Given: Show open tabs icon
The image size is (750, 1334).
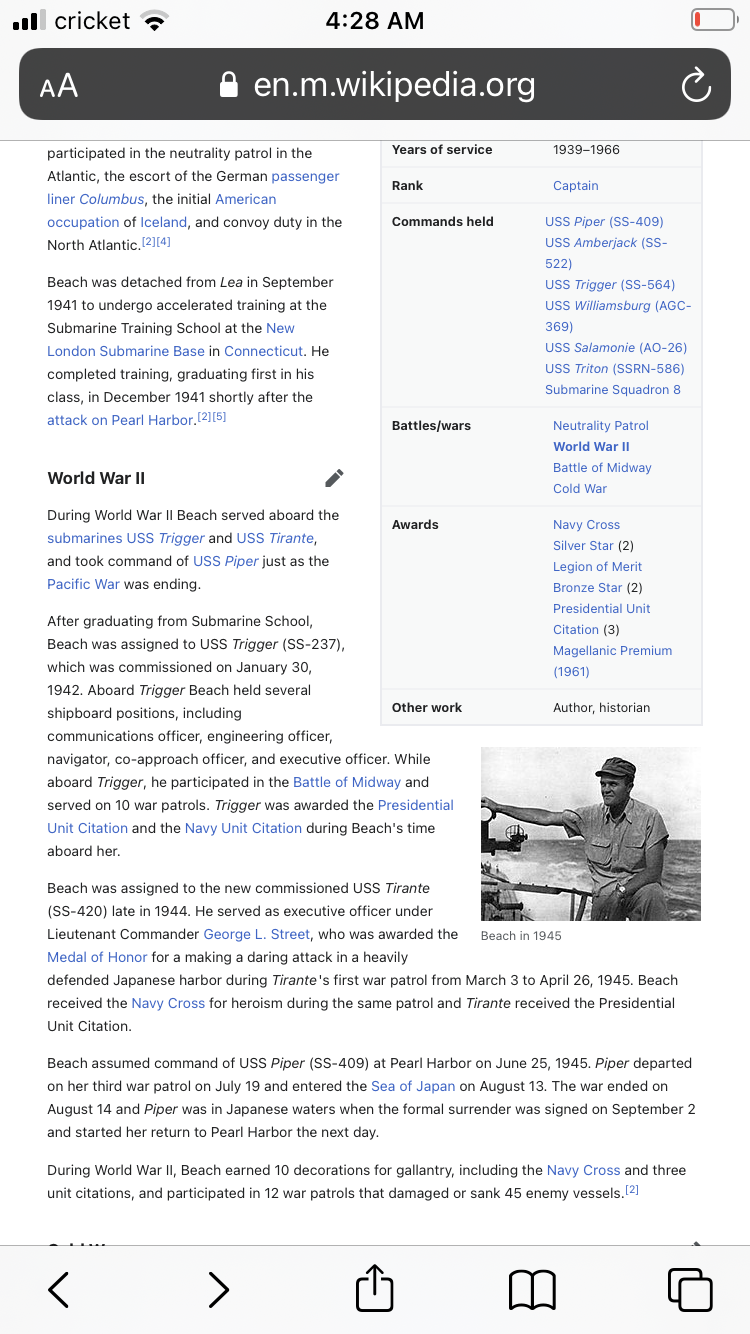Looking at the screenshot, I should click(x=690, y=1289).
